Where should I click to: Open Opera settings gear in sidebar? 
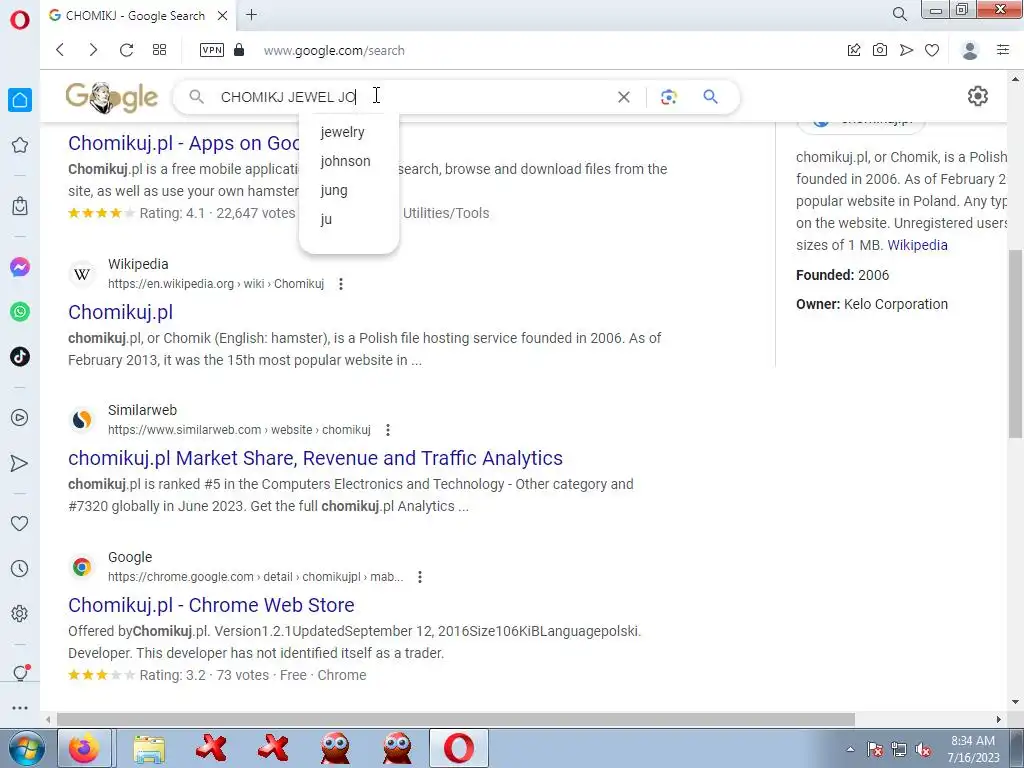point(20,613)
